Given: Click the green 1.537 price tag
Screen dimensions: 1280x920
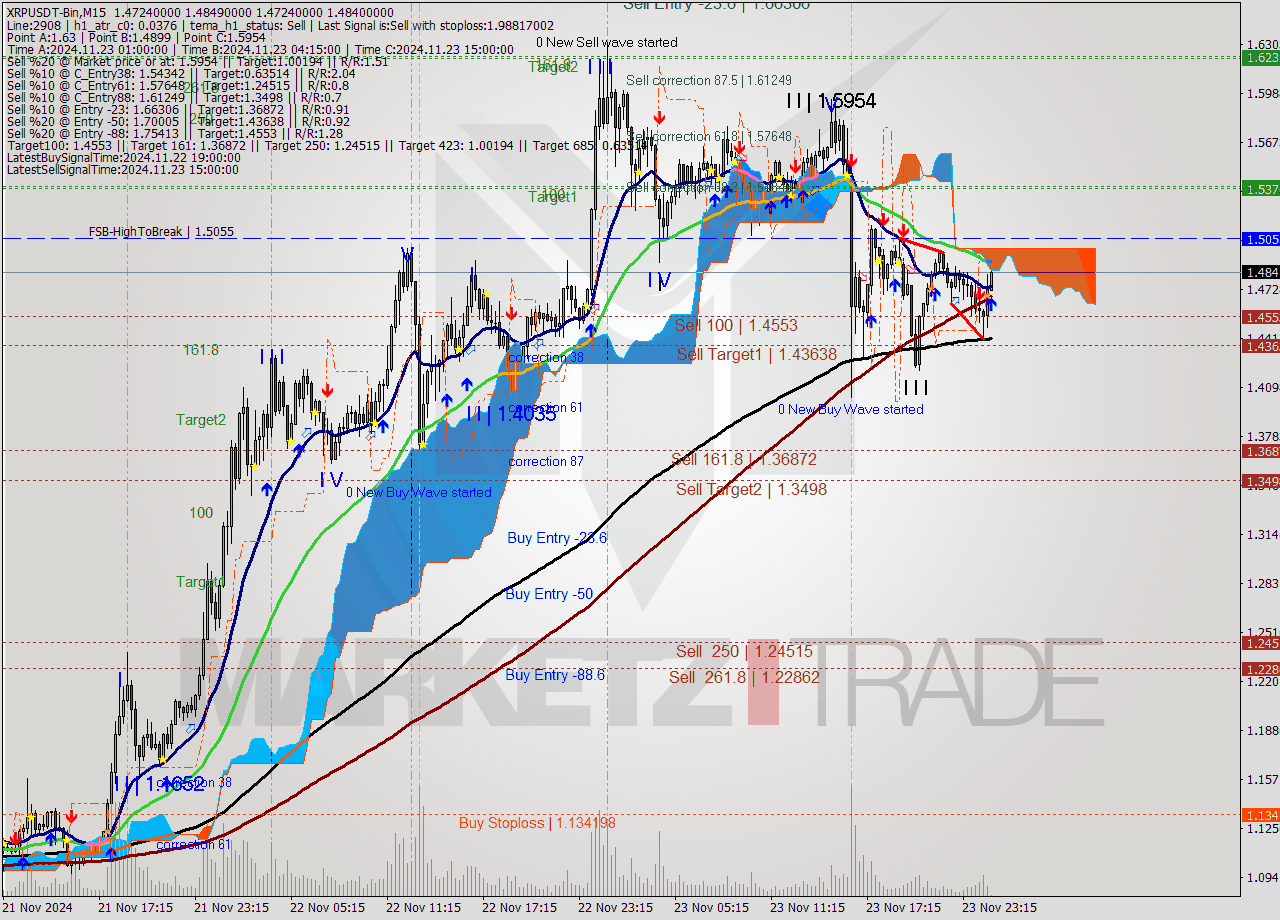Looking at the screenshot, I should pos(1260,188).
